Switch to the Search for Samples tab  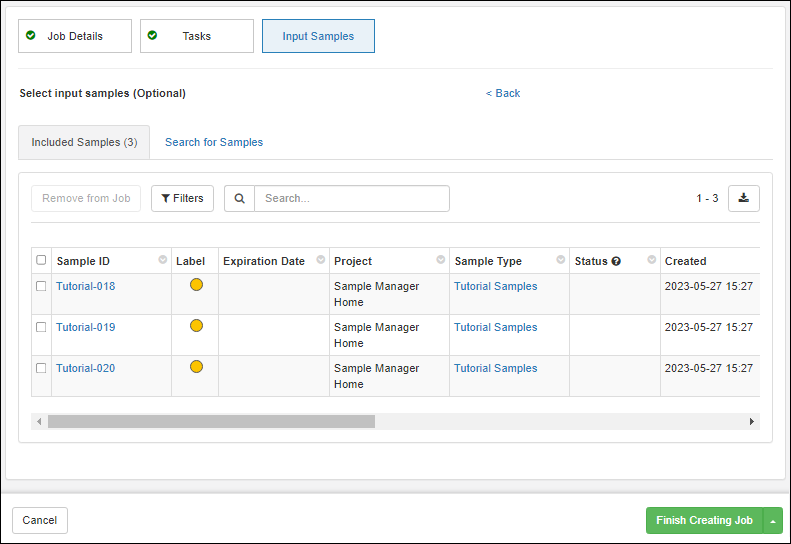(x=214, y=142)
